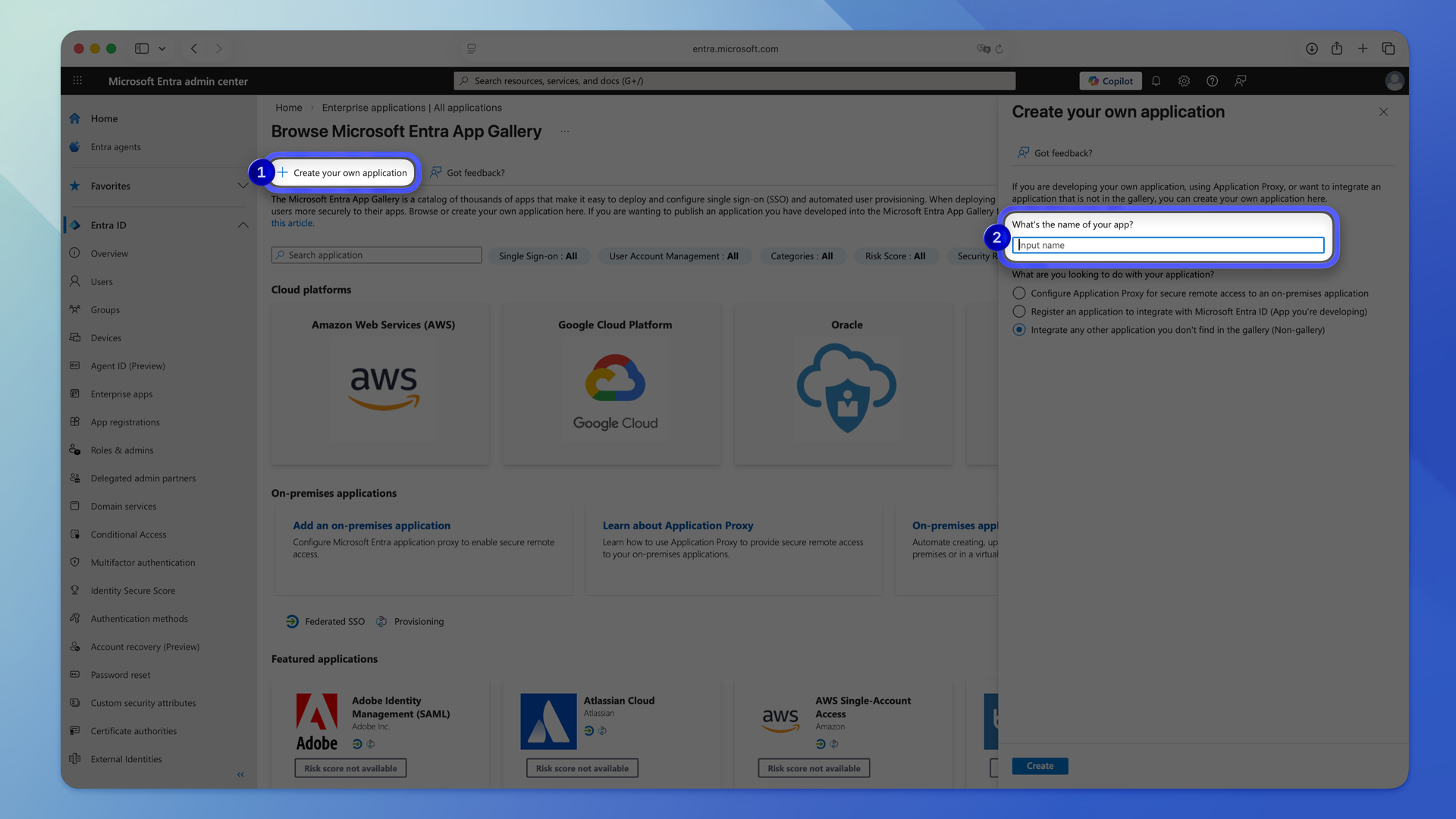This screenshot has height=819, width=1456.
Task: Open the Risk Score filter
Action: [x=895, y=256]
